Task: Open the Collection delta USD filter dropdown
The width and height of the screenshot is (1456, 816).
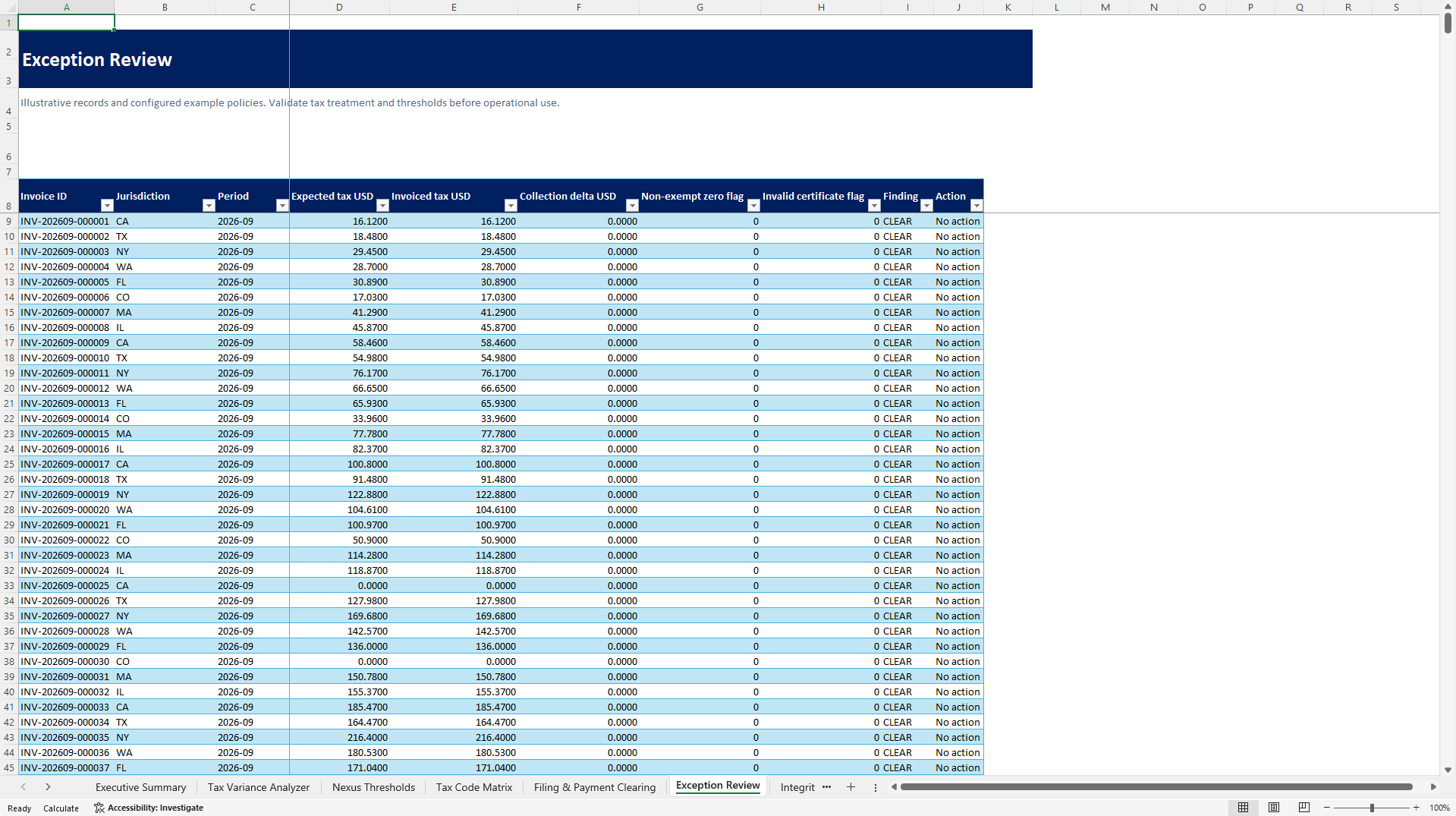Action: 632,206
